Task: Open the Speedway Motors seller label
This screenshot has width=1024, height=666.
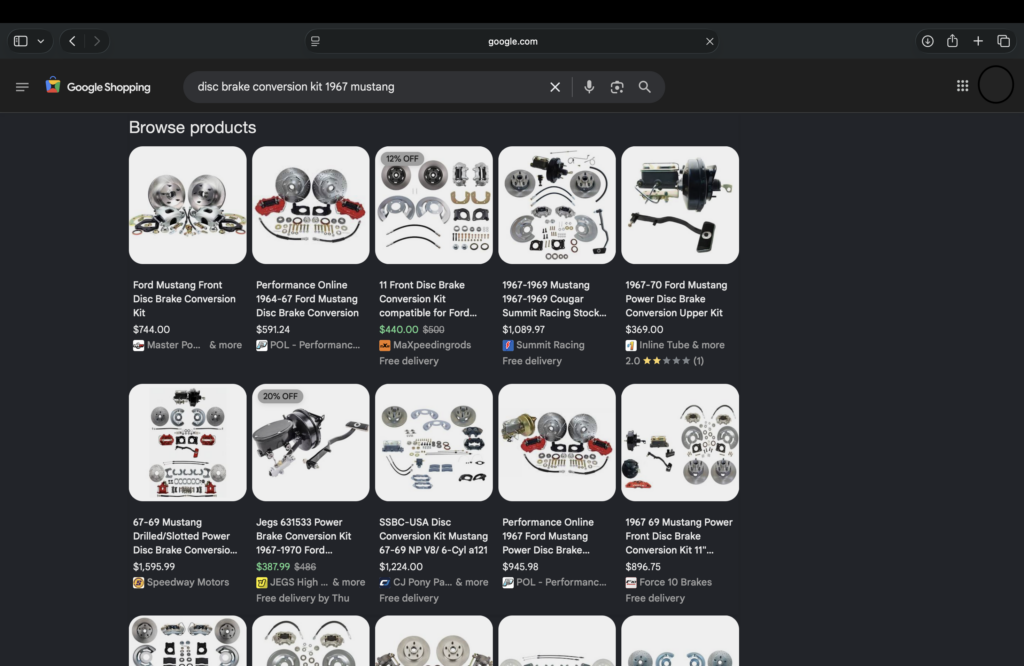Action: 181,582
